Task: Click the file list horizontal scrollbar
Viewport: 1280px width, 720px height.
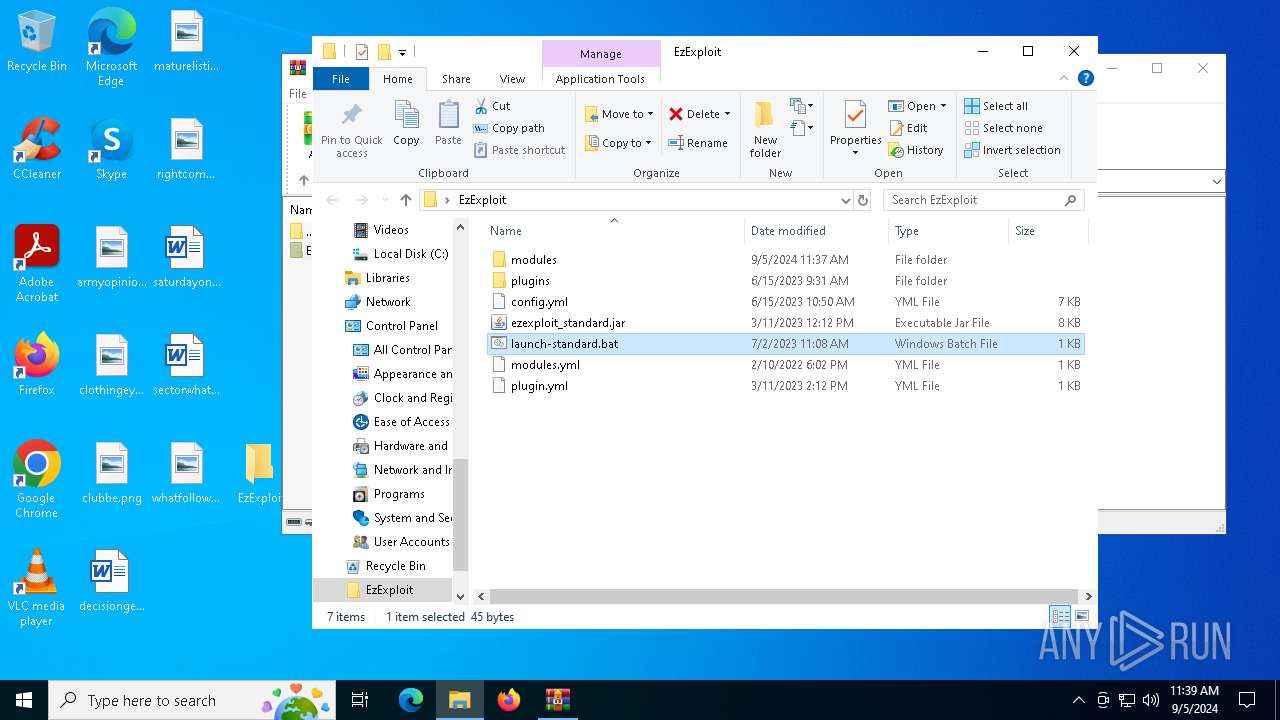Action: click(x=783, y=596)
